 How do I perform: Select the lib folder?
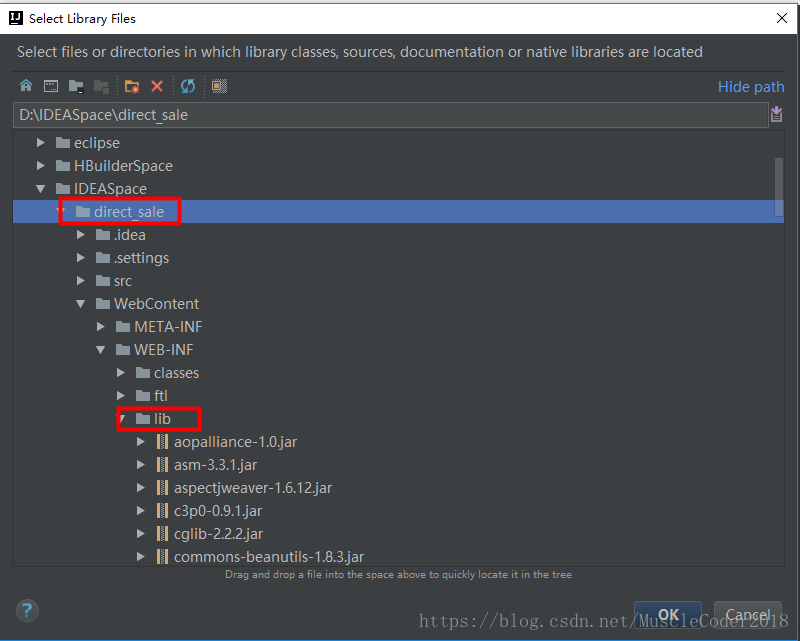[162, 419]
